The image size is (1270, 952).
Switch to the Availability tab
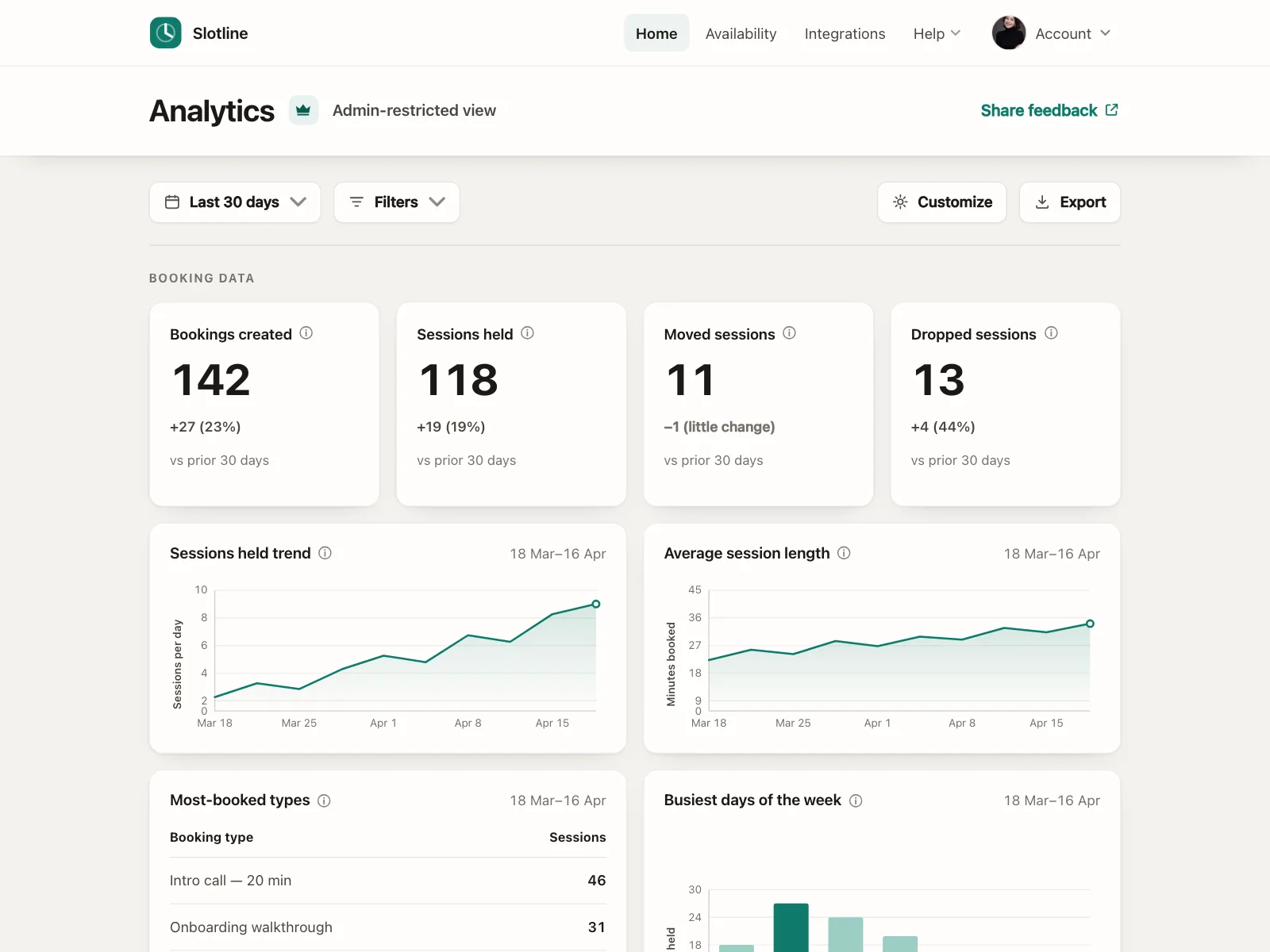pyautogui.click(x=741, y=33)
